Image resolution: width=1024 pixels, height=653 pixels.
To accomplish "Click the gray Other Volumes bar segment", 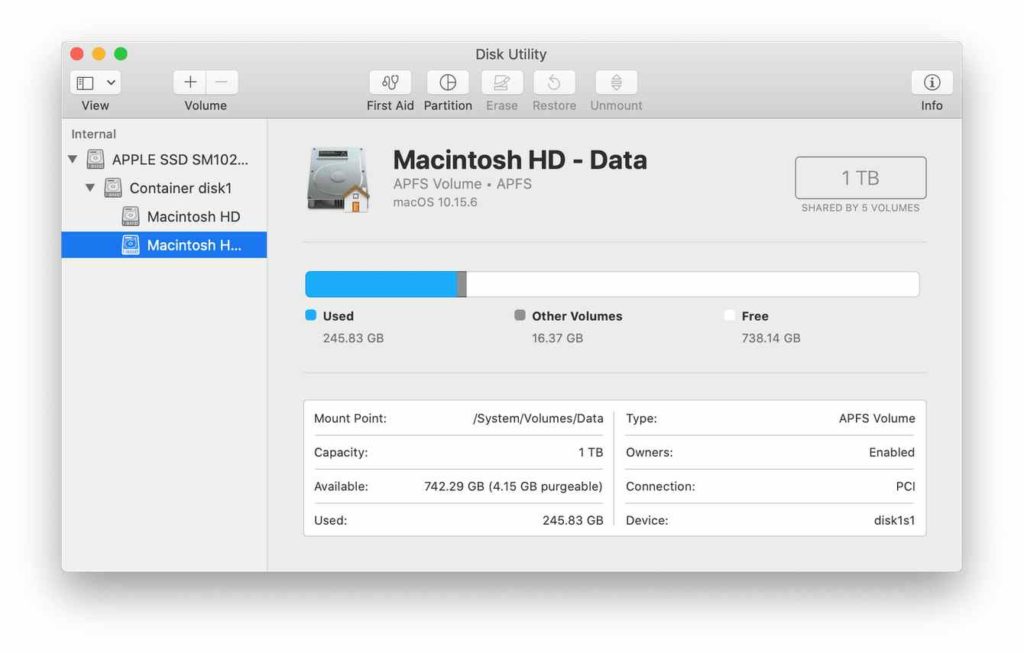I will [462, 285].
